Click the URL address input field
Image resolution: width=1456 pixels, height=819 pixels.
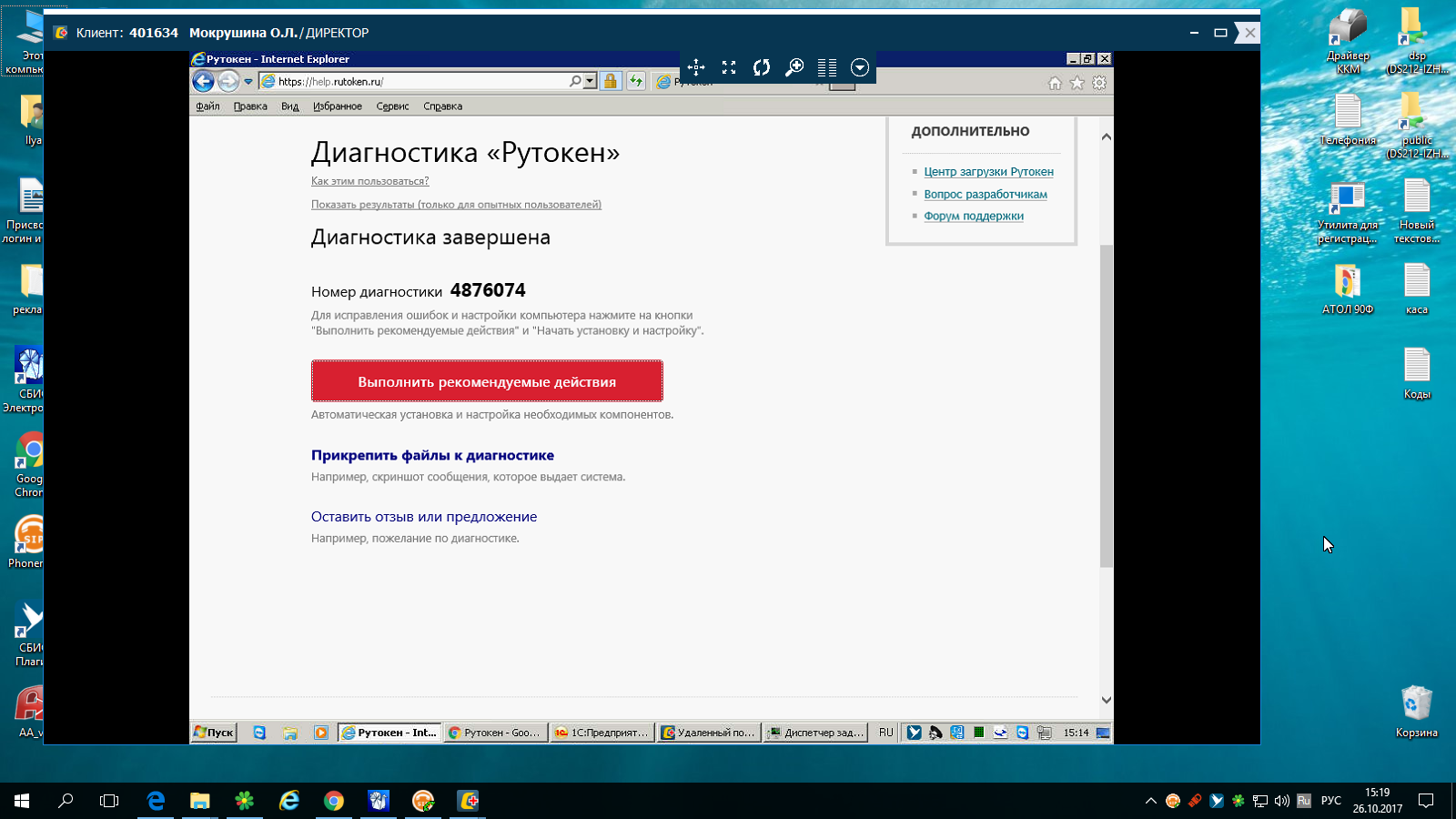pos(419,82)
